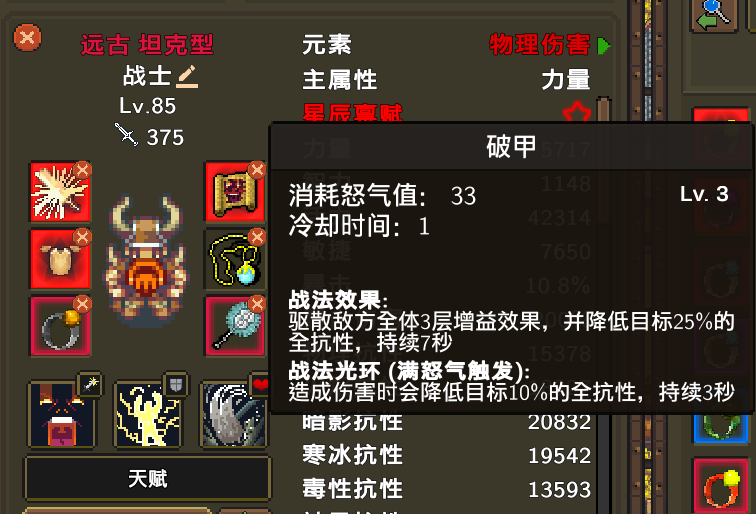The width and height of the screenshot is (756, 514).
Task: Unequip the mace weapon using its X
Action: tap(256, 304)
